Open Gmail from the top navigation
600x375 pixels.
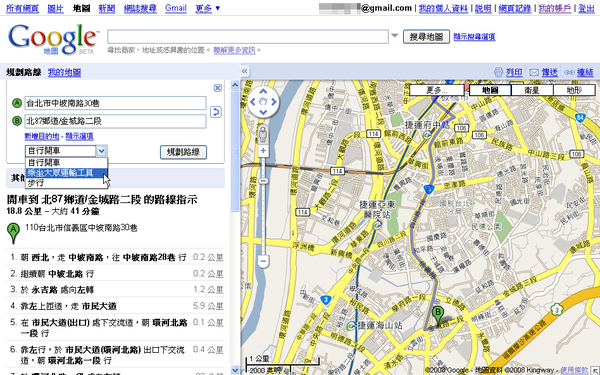point(176,8)
